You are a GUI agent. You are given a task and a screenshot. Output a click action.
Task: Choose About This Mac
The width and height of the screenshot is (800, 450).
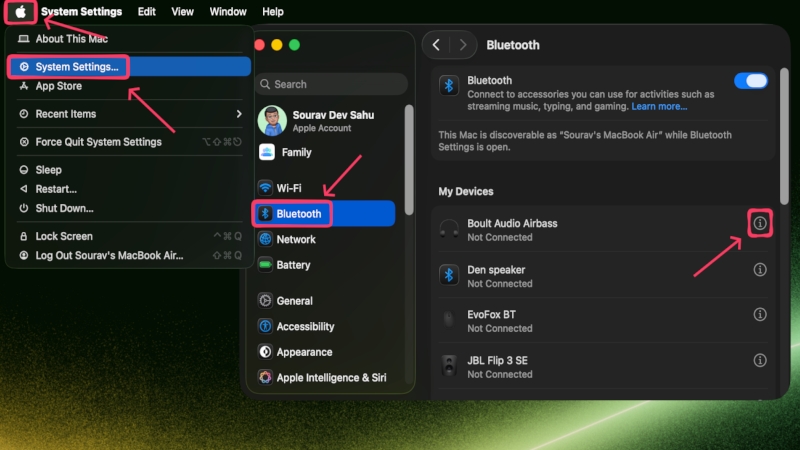click(x=129, y=39)
